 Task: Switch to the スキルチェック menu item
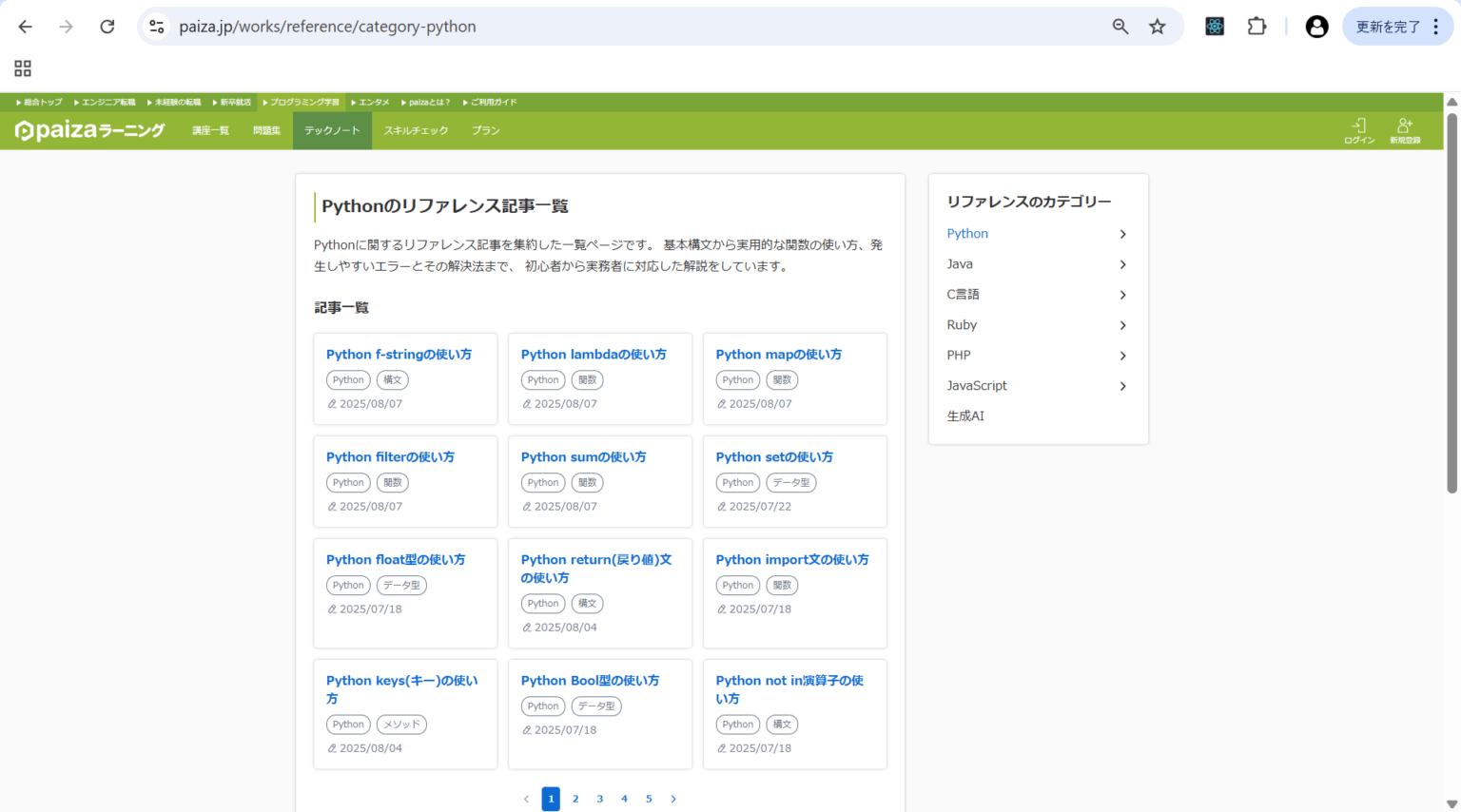[x=416, y=130]
